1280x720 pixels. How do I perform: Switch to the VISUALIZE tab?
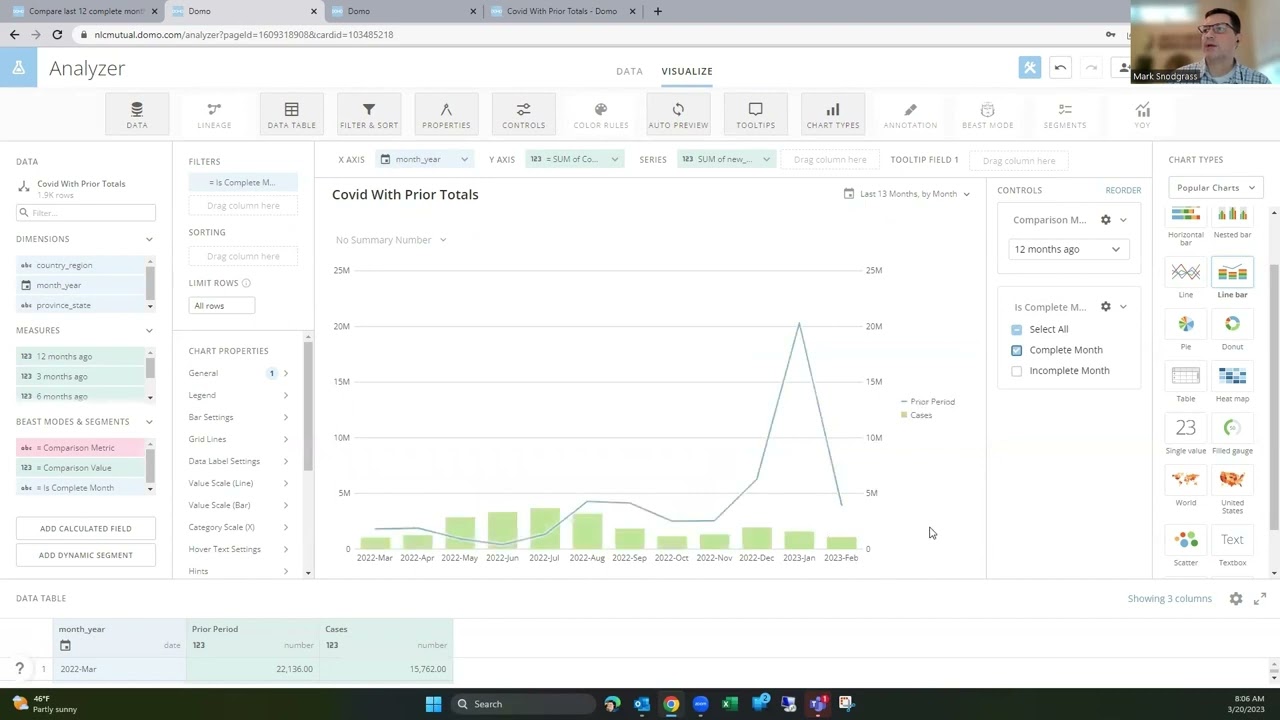687,71
